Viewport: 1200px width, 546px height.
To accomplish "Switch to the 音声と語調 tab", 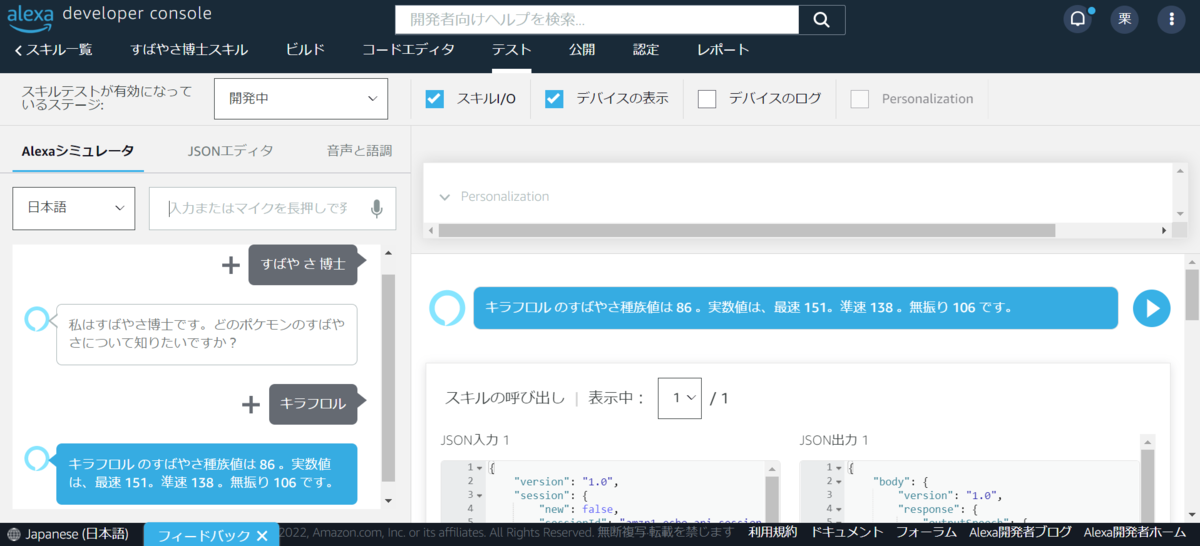I will (359, 151).
